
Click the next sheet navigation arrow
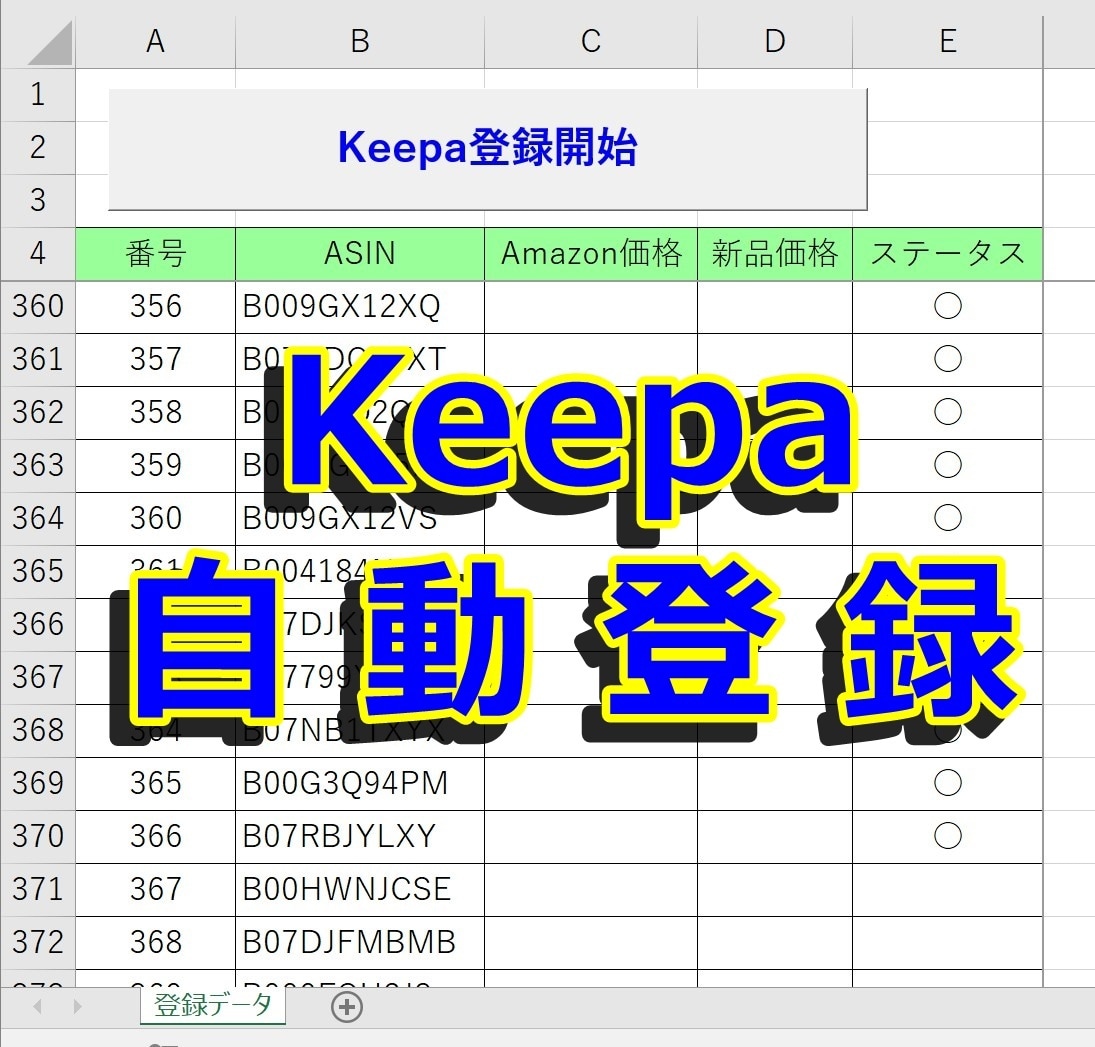coord(78,1006)
